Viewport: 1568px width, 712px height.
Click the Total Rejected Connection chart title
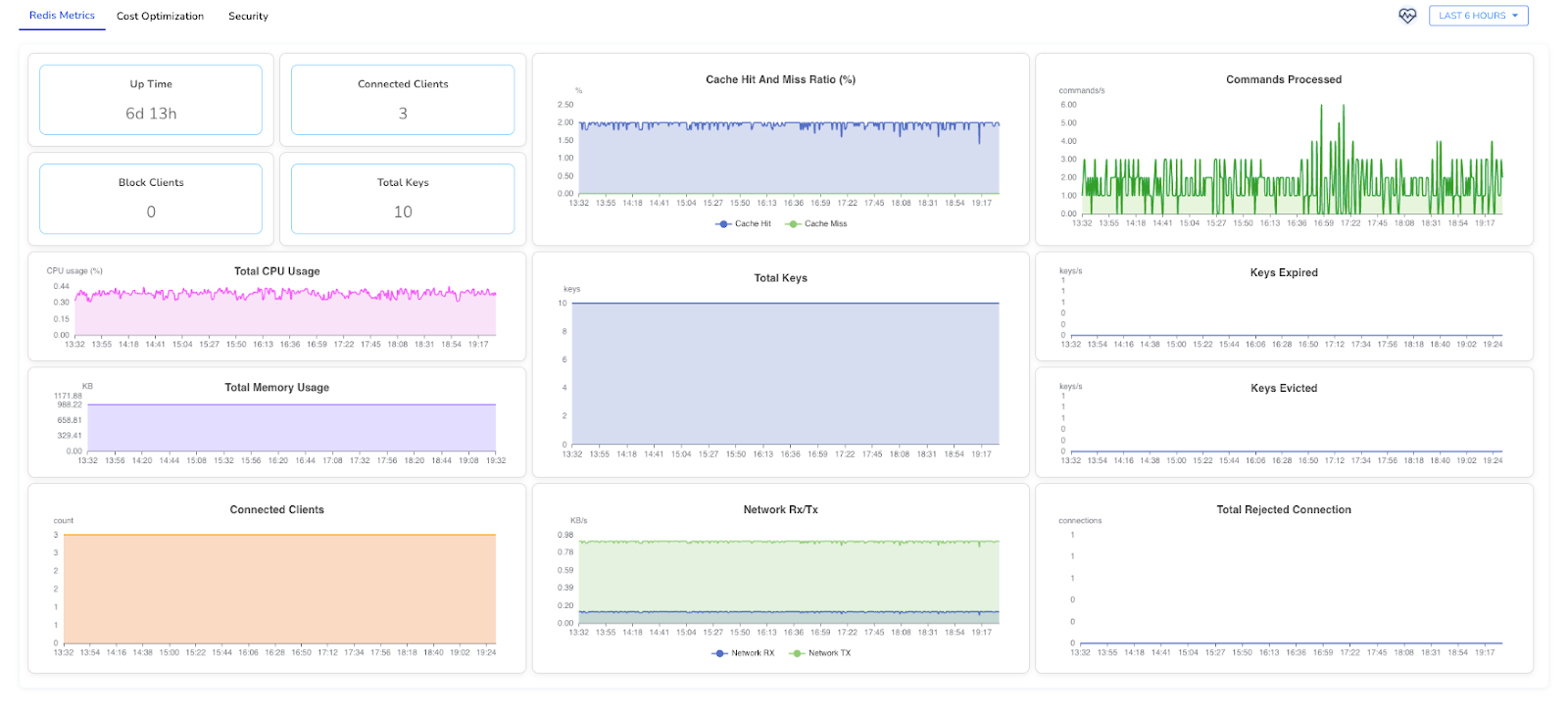click(x=1284, y=510)
